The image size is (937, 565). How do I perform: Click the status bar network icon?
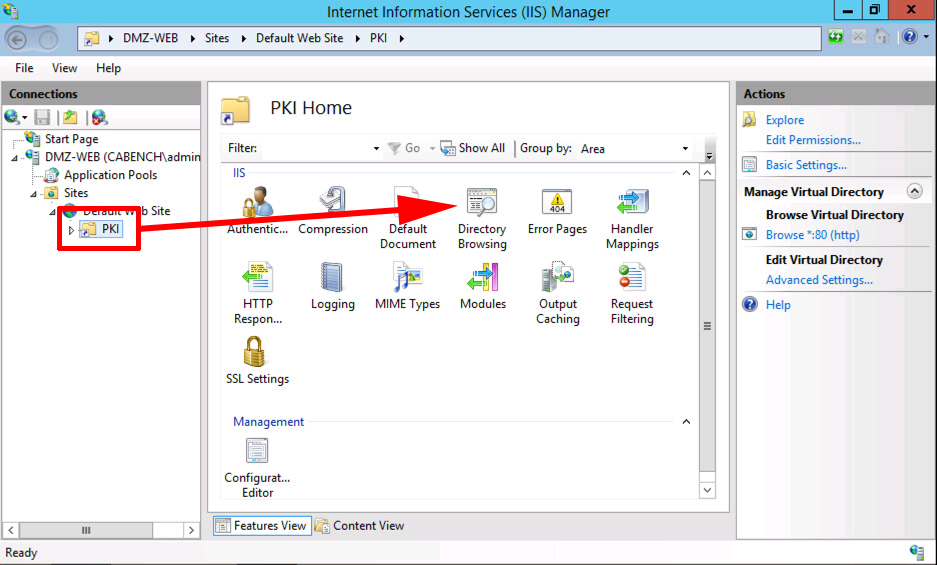(917, 552)
